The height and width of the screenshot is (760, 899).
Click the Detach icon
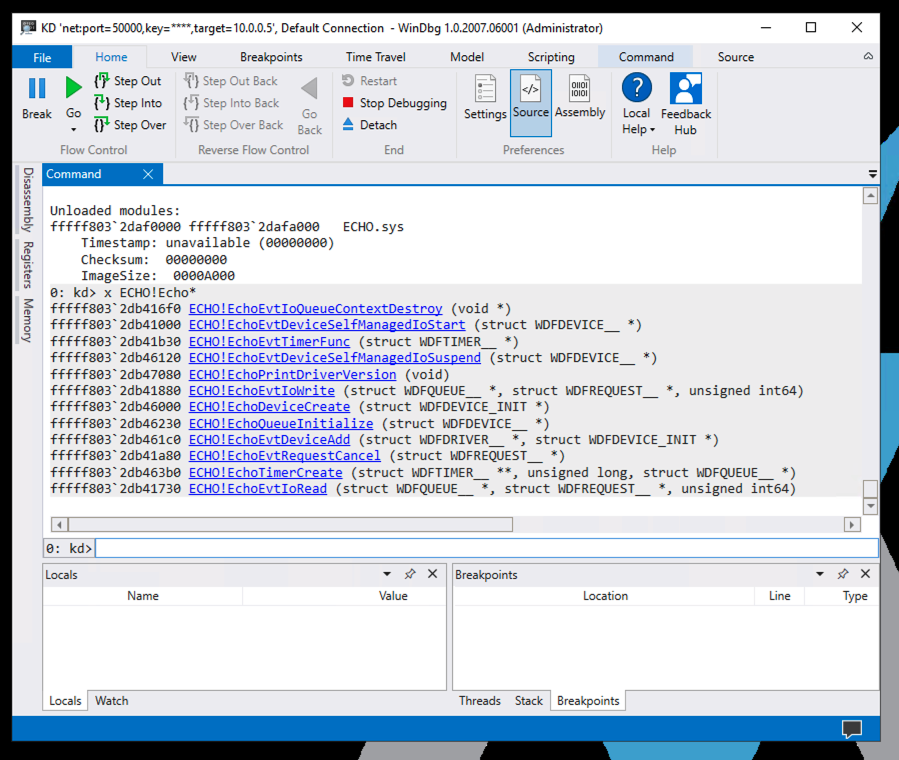pos(348,125)
